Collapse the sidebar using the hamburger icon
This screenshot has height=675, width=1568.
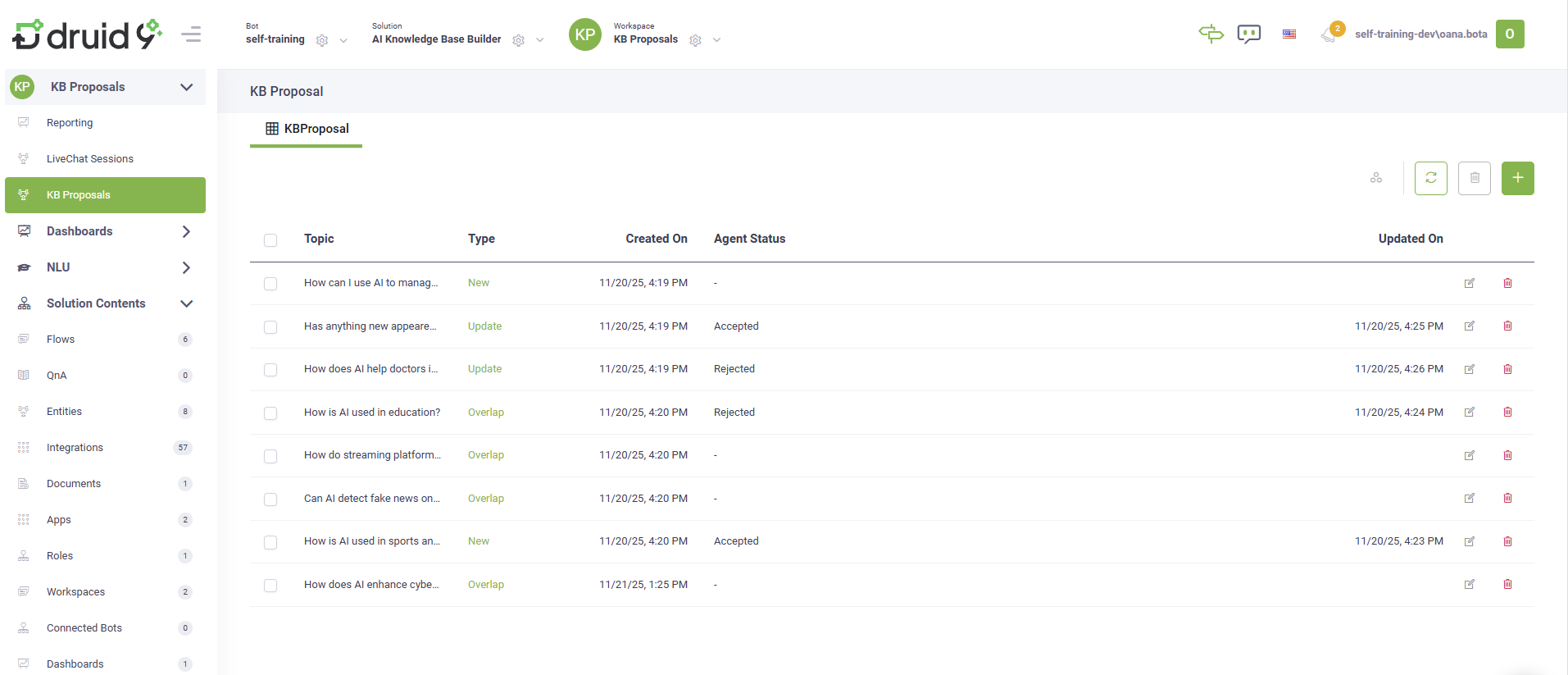coord(191,34)
